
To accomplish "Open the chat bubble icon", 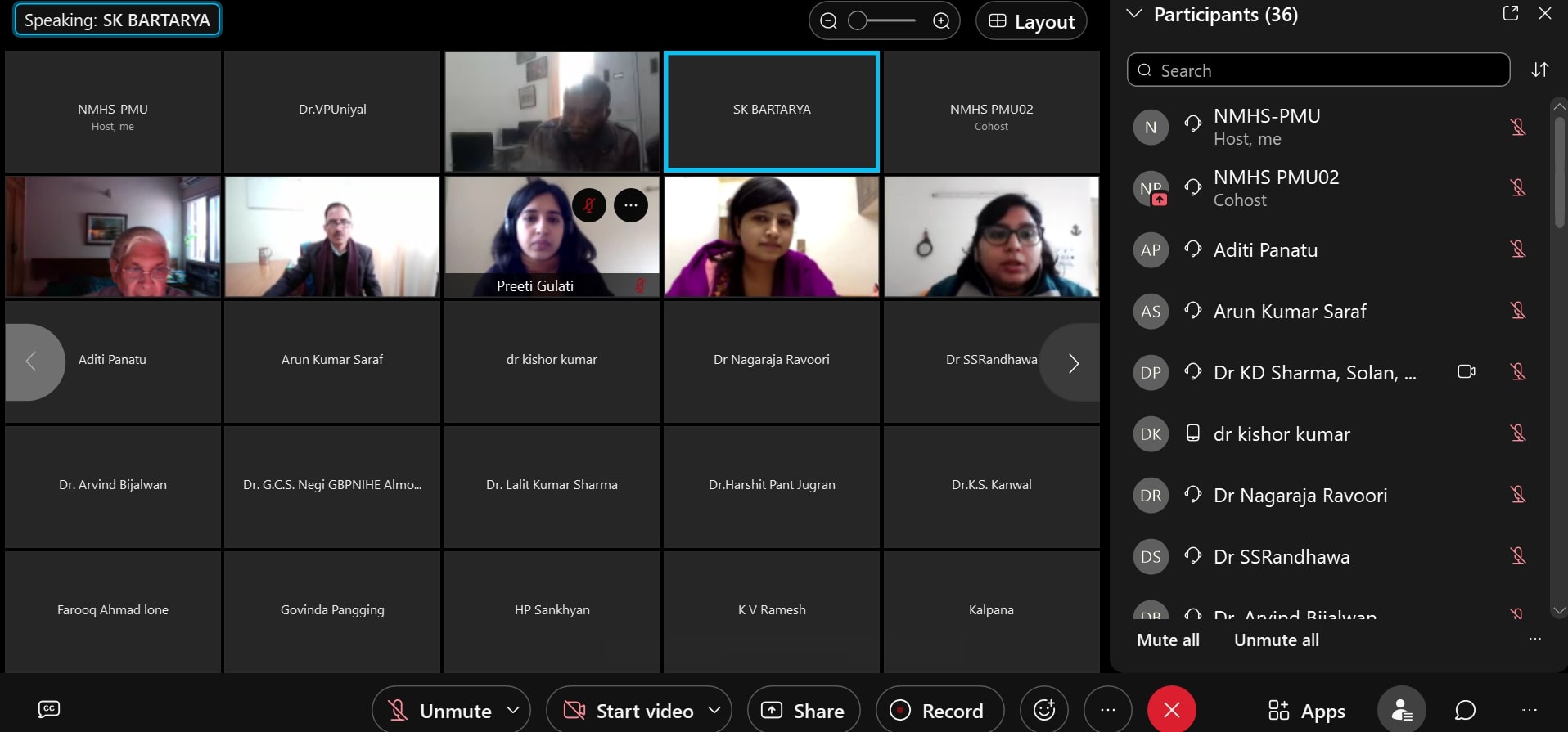I will 1465,710.
